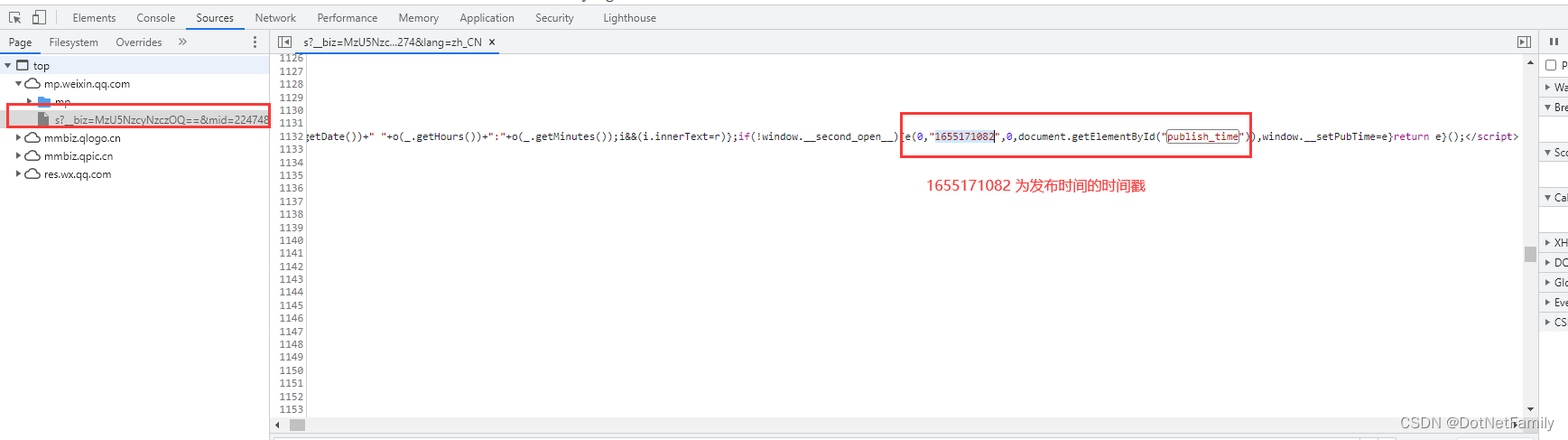Expand the res.wx.qq.com node

pos(18,173)
